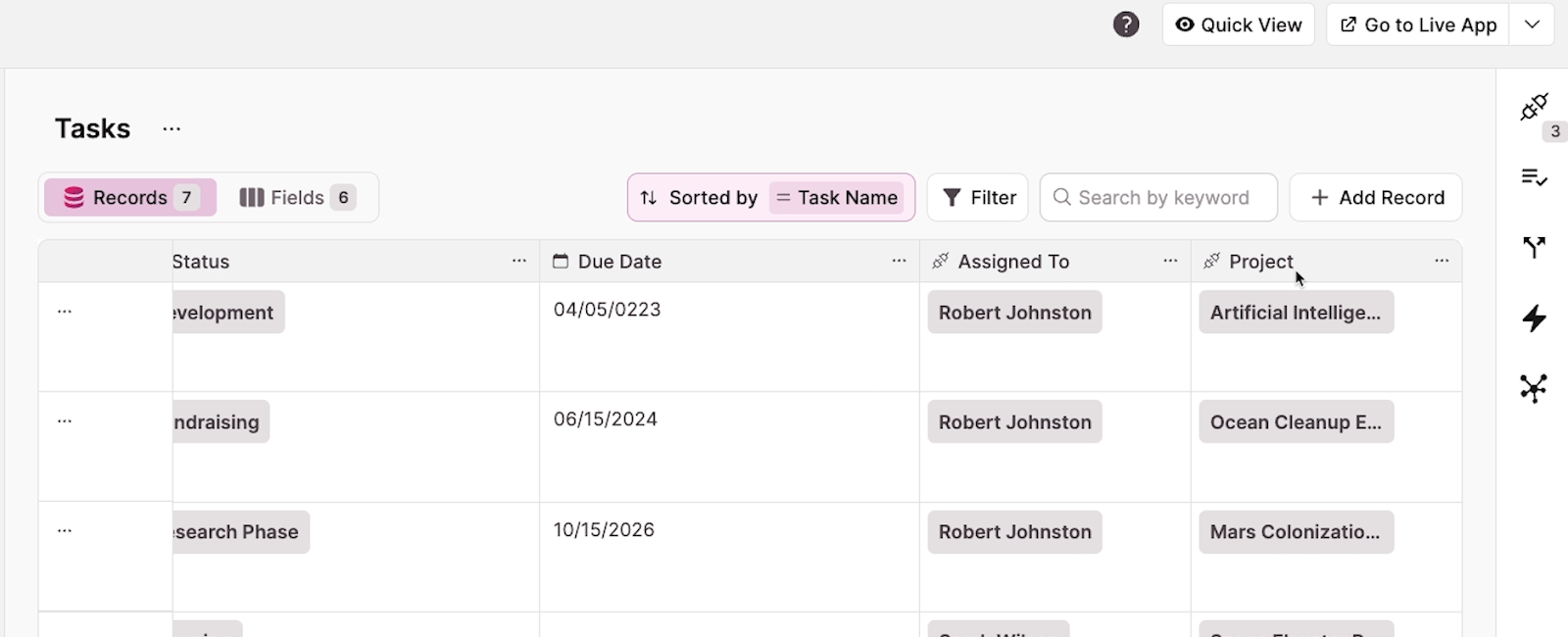
Task: Click the Task Name sort chip
Action: coord(837,198)
